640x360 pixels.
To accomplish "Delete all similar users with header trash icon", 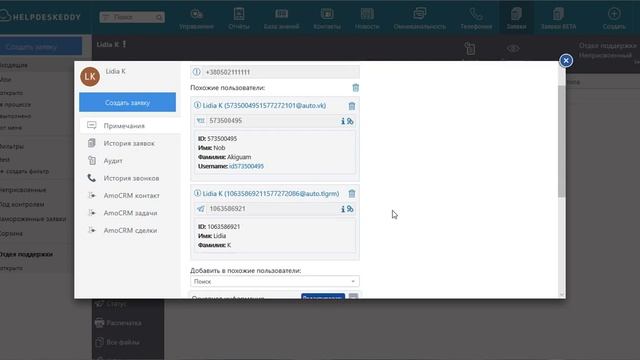I will click(356, 88).
